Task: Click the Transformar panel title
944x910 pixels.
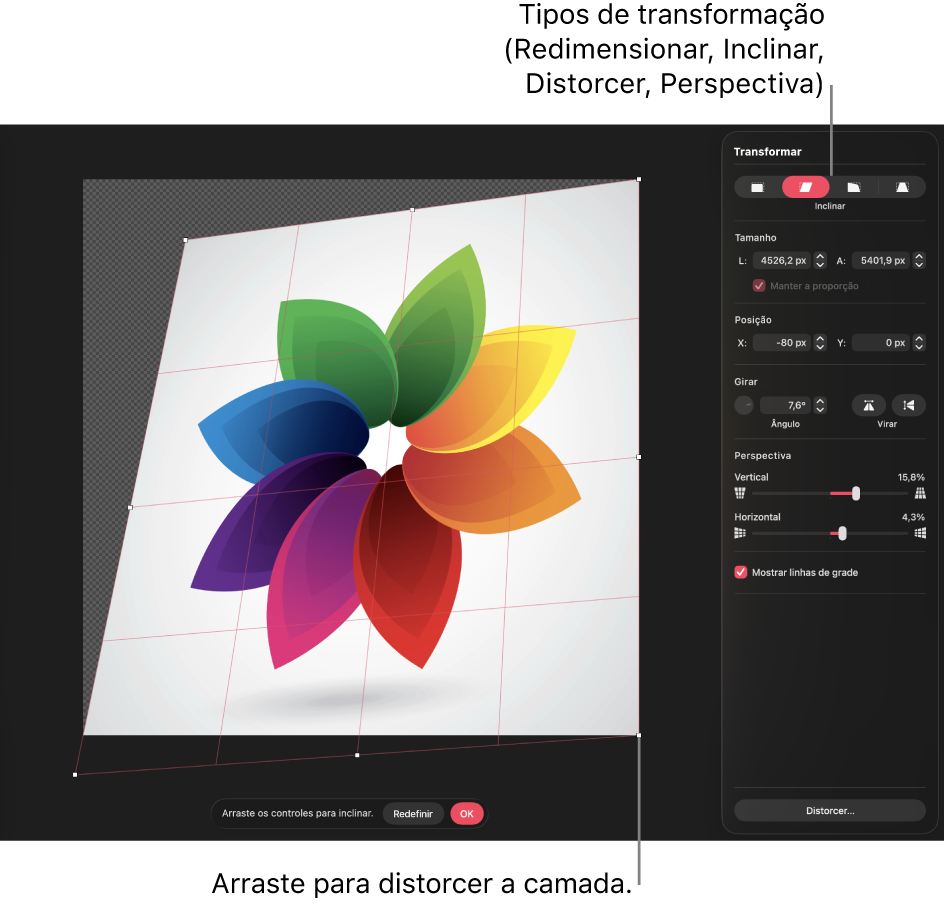Action: point(767,152)
